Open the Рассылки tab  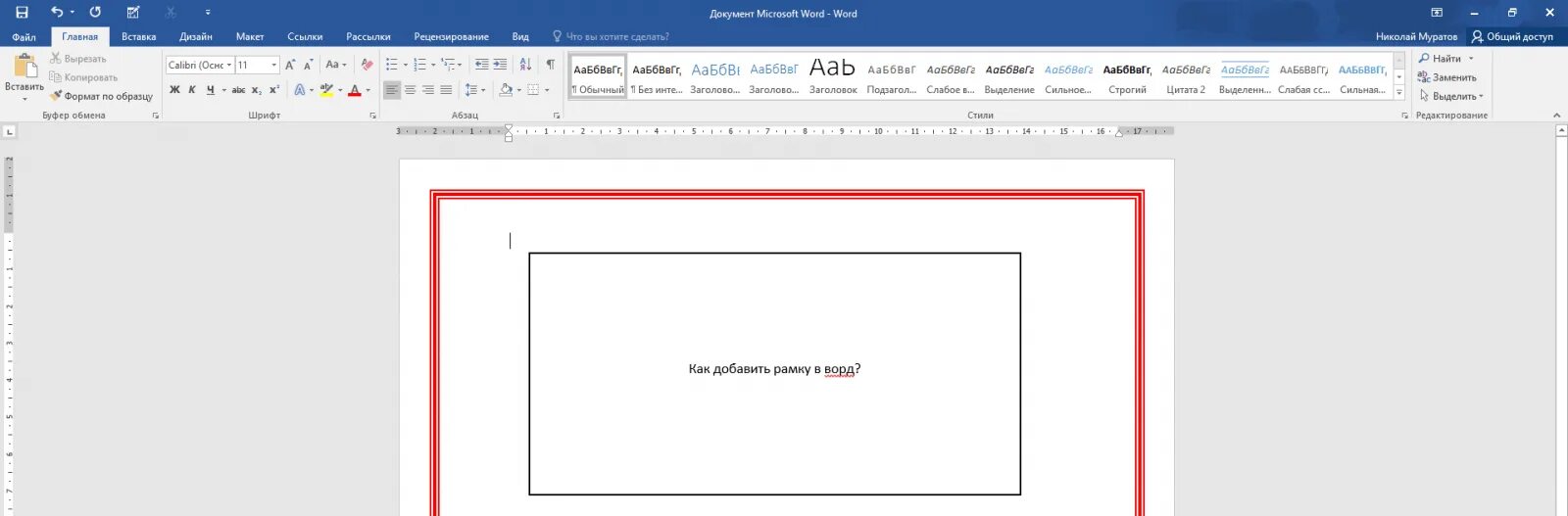(368, 37)
